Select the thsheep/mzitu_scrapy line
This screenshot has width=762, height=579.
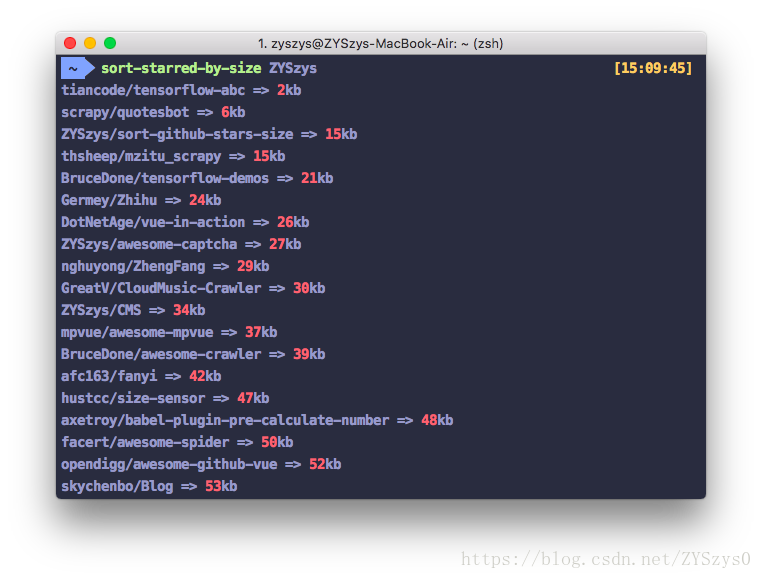173,157
